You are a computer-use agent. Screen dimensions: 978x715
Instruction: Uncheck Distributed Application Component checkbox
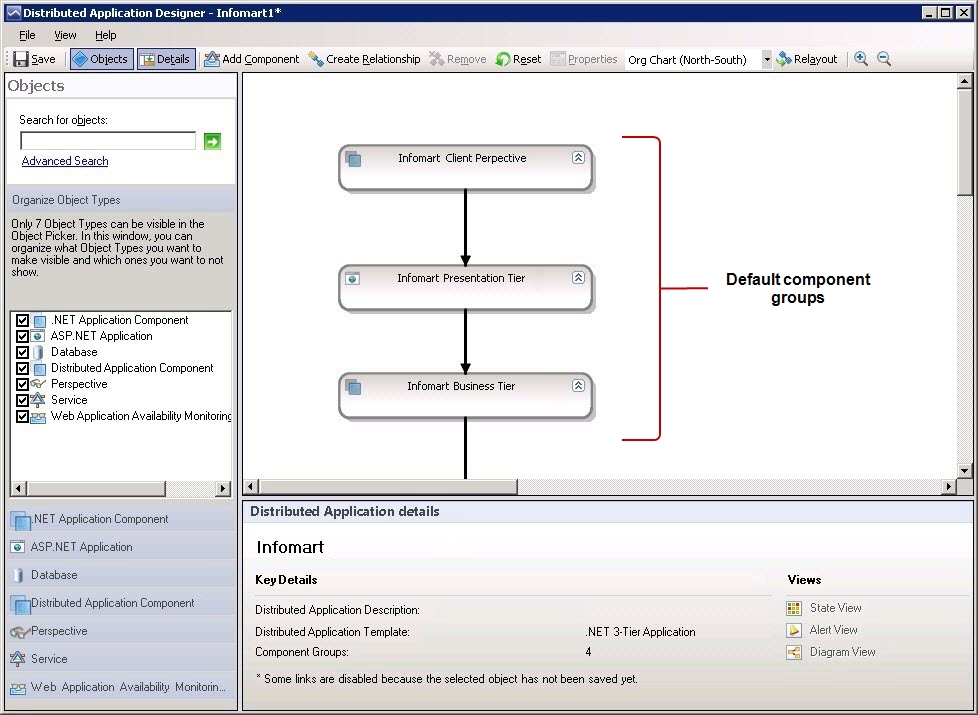[x=22, y=368]
